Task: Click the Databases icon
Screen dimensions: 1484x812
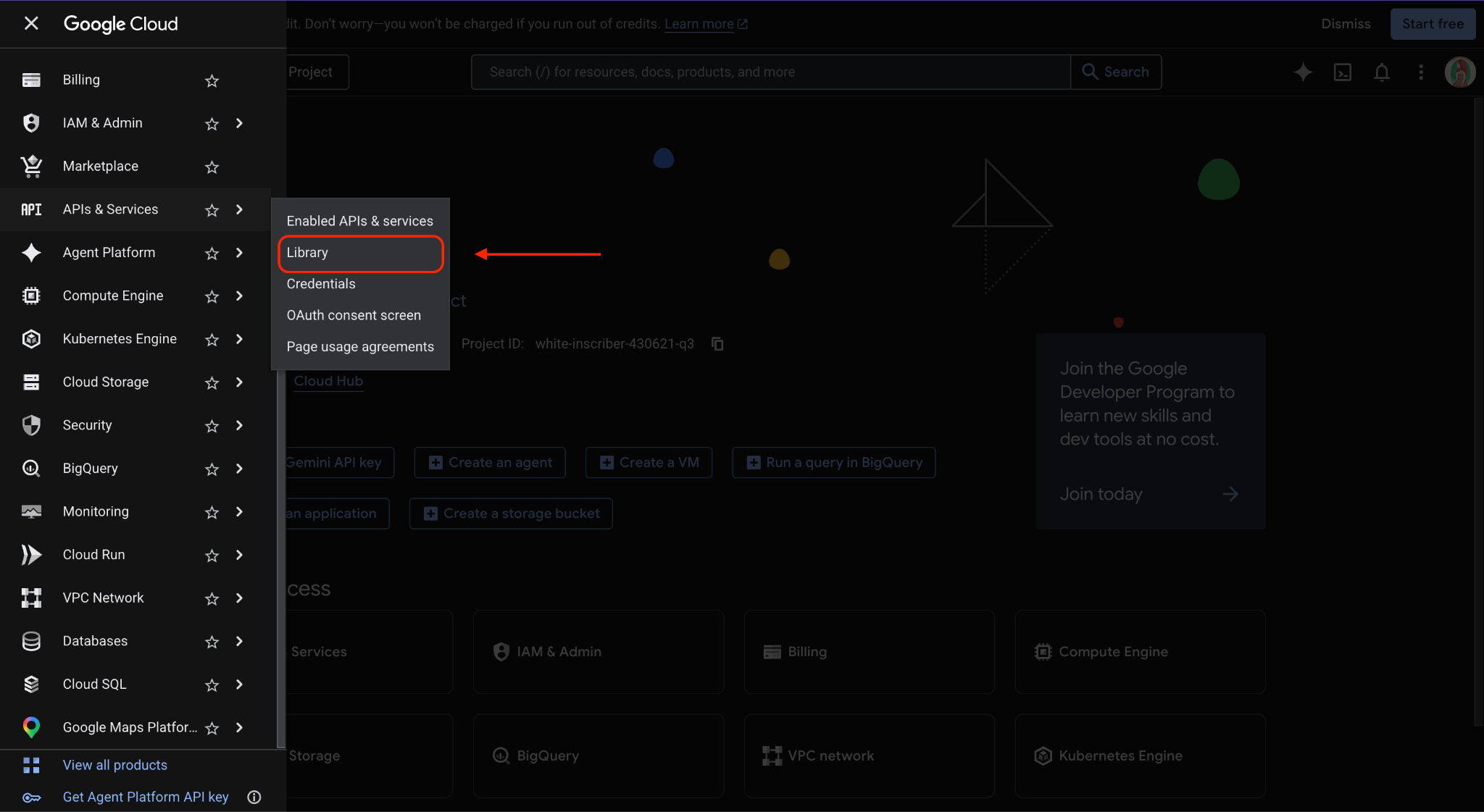Action: pyautogui.click(x=31, y=641)
